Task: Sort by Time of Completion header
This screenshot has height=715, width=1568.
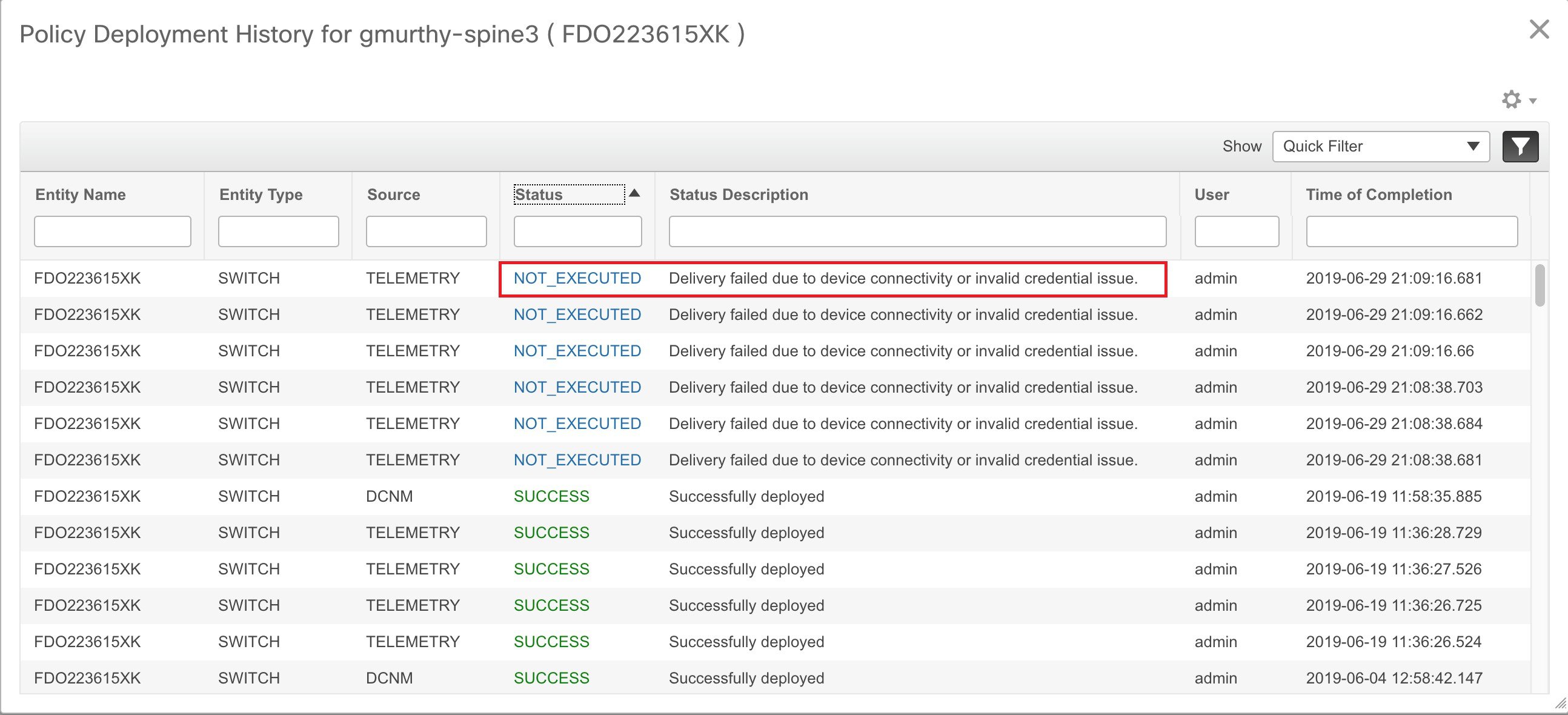Action: (1379, 195)
